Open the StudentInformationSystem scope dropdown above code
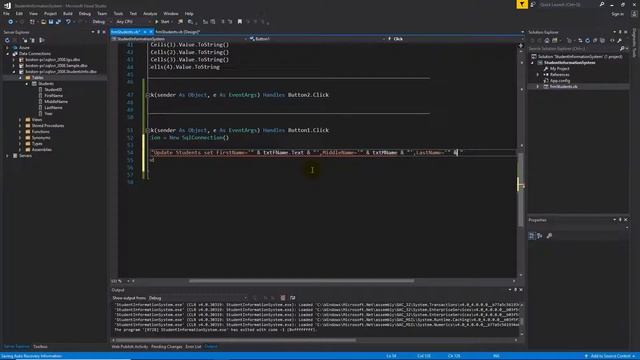The height and width of the screenshot is (360, 640). click(179, 39)
